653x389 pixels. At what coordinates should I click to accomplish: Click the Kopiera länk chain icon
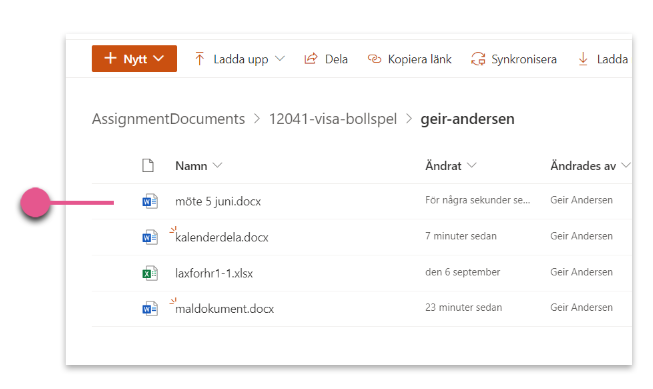374,59
